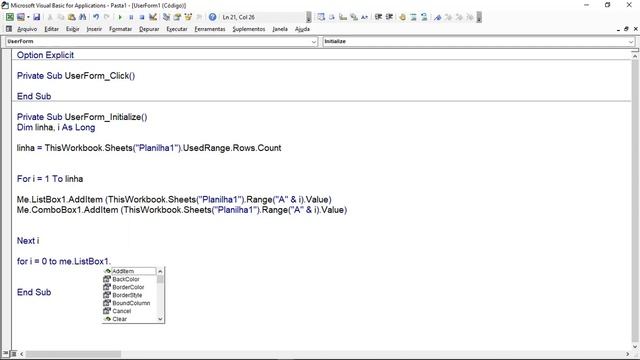
Task: Click the Uncomment Block icon
Action: (x=424, y=17)
